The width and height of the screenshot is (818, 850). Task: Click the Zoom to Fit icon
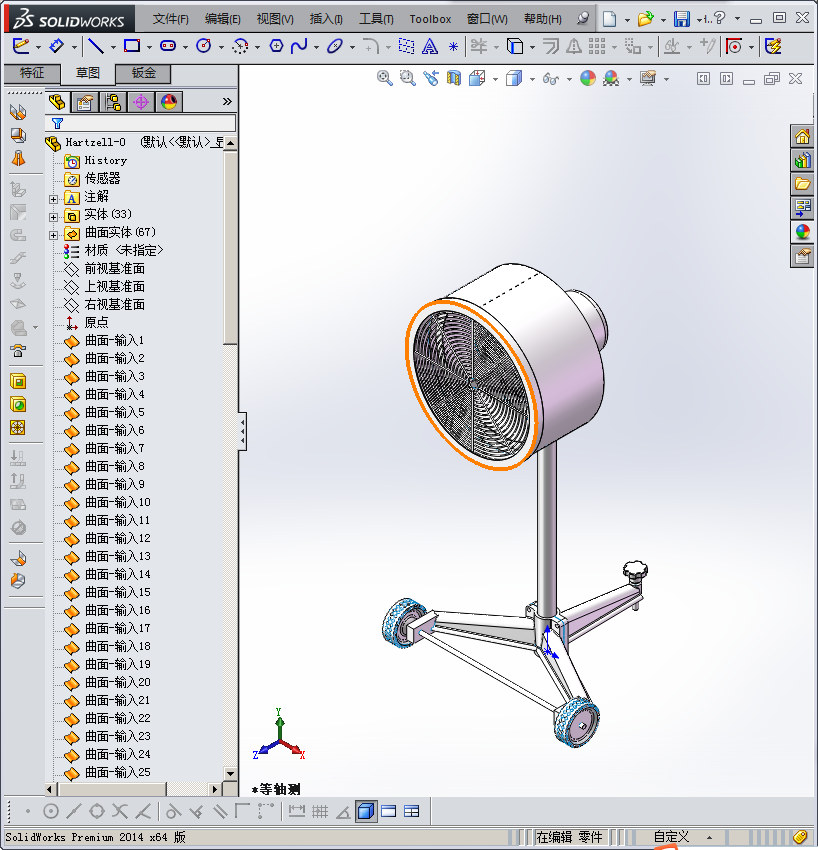coord(384,78)
